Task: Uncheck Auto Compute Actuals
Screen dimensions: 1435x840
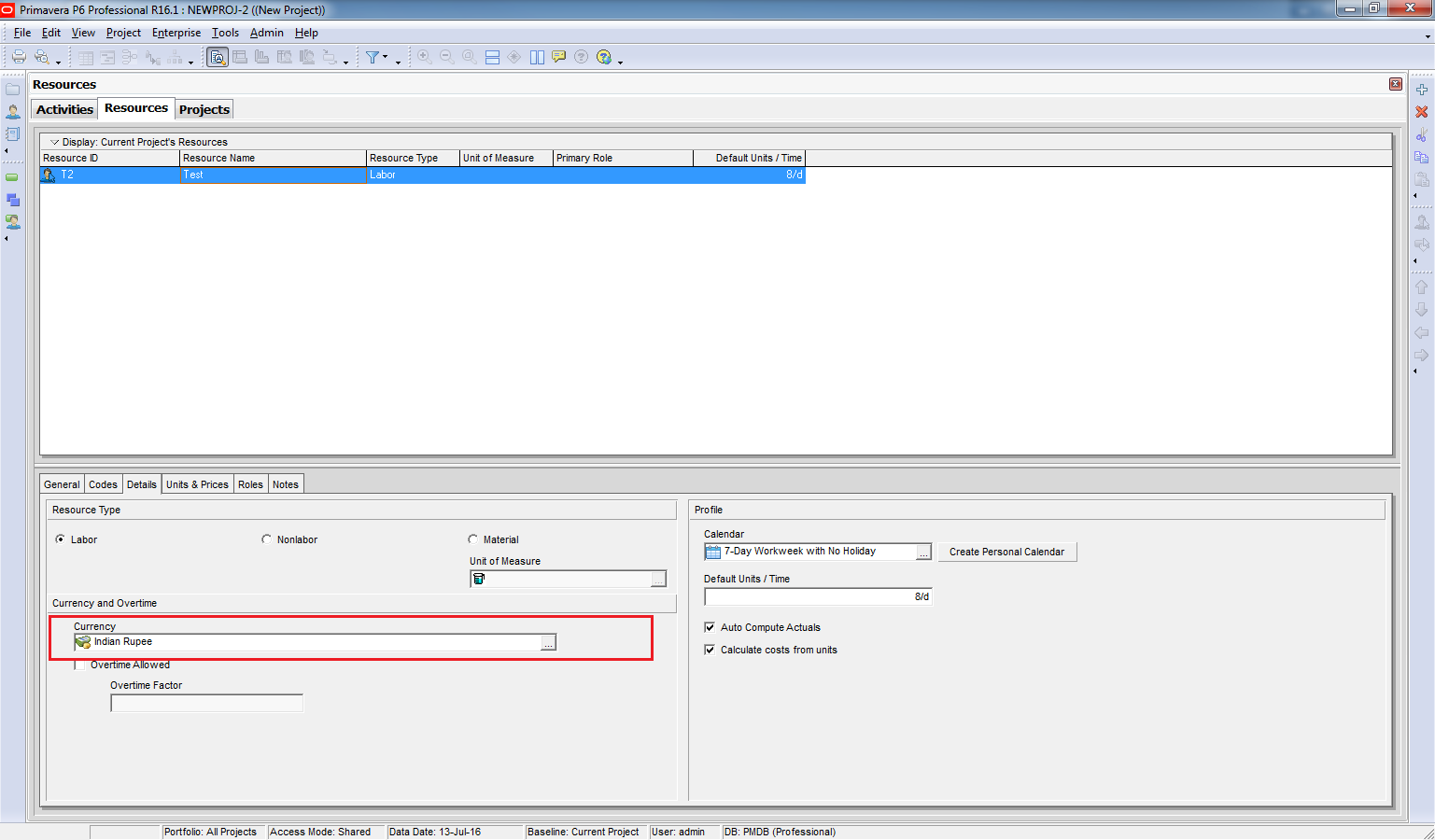Action: click(710, 627)
